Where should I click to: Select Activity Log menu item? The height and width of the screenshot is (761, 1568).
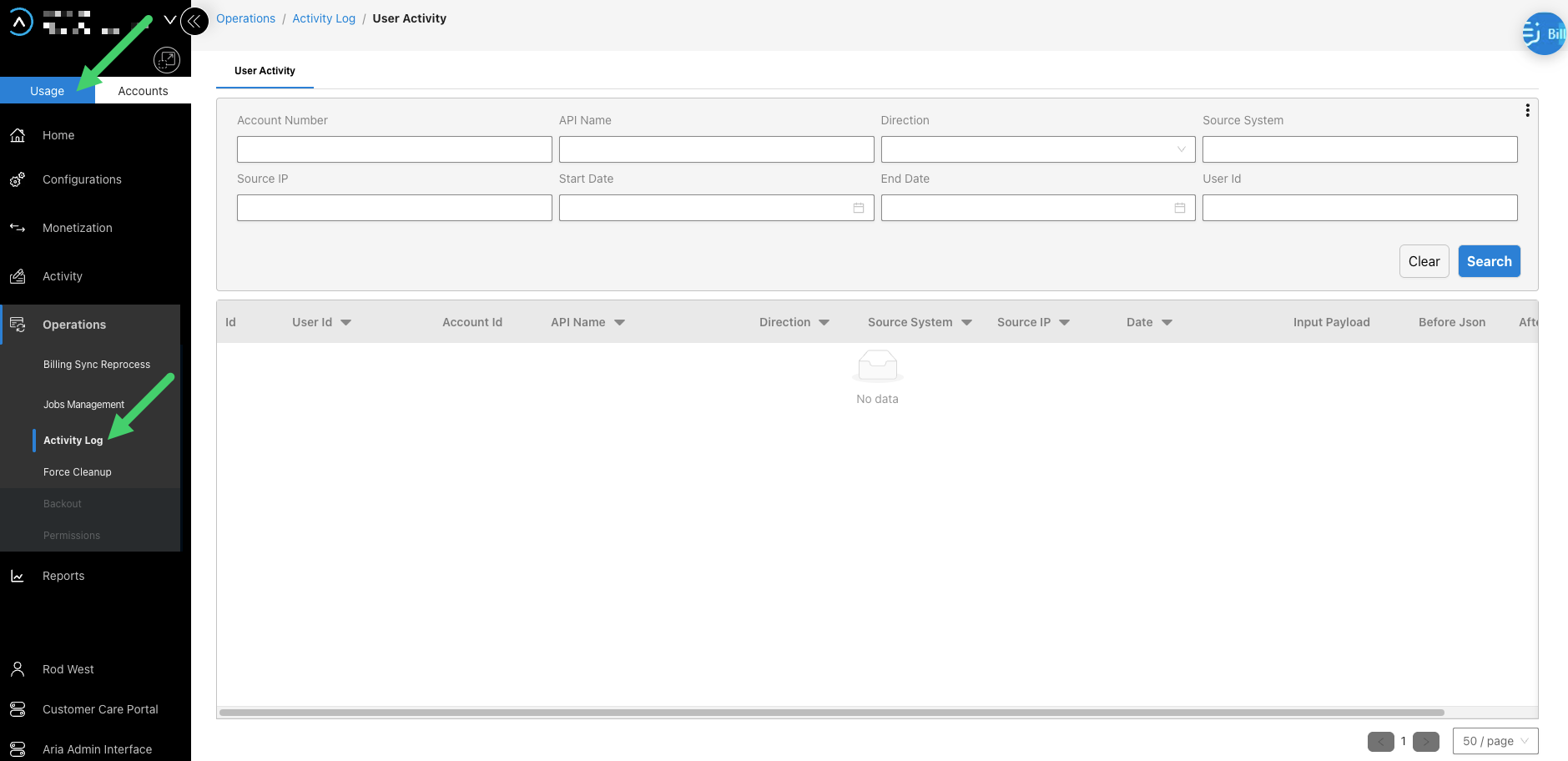[x=73, y=441]
